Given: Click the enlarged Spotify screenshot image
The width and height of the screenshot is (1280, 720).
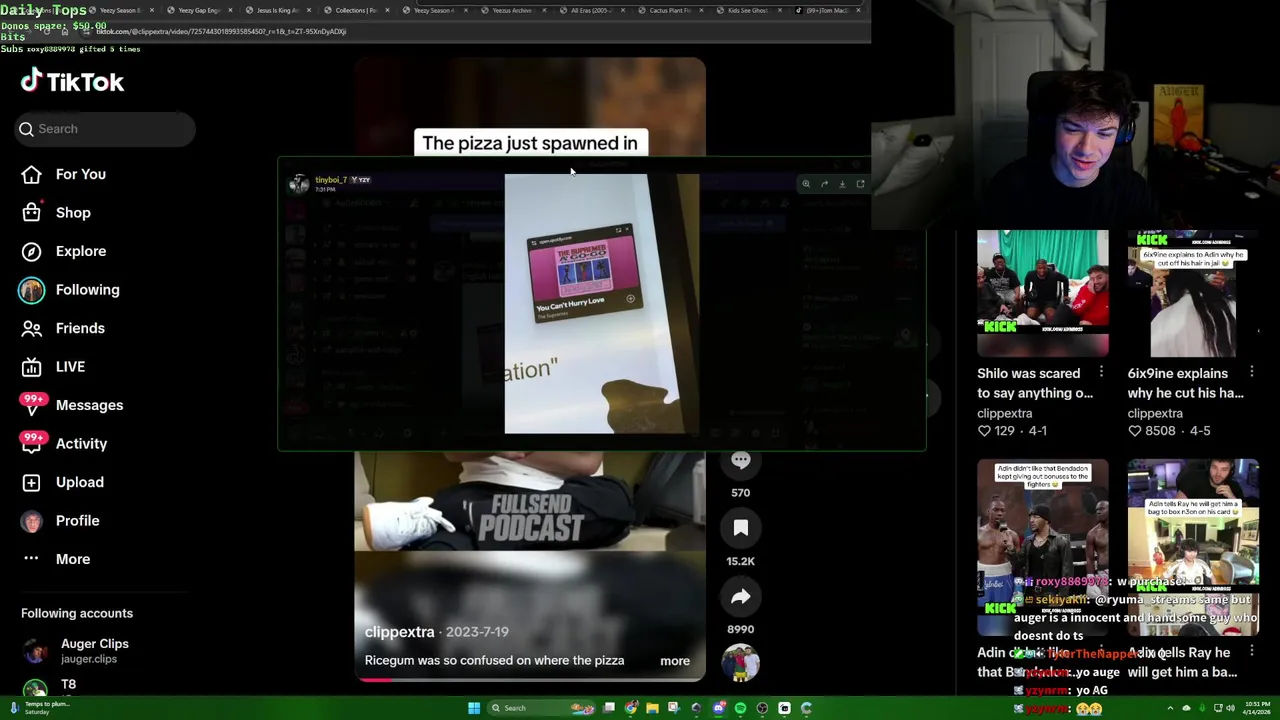Looking at the screenshot, I should pyautogui.click(x=602, y=304).
